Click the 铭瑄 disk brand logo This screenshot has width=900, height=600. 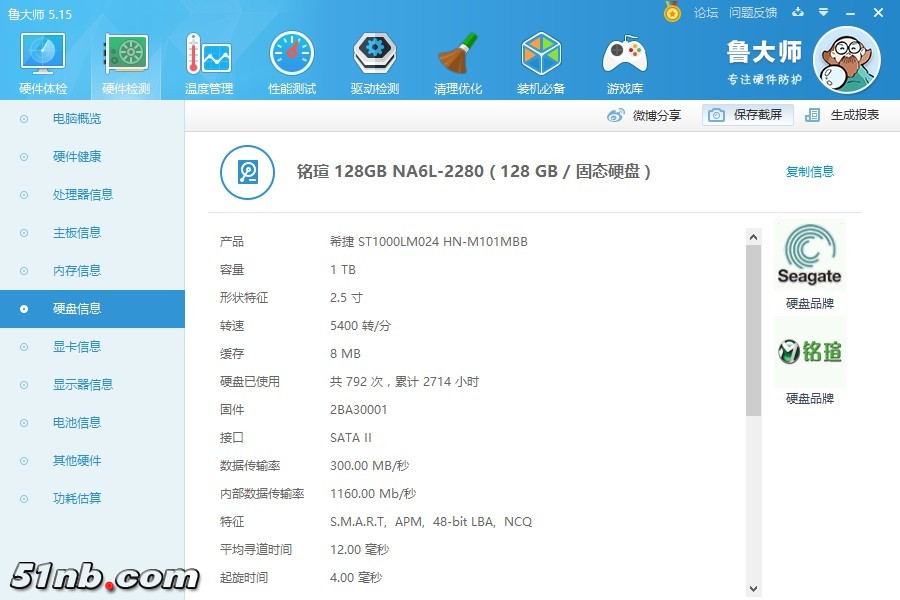point(809,352)
